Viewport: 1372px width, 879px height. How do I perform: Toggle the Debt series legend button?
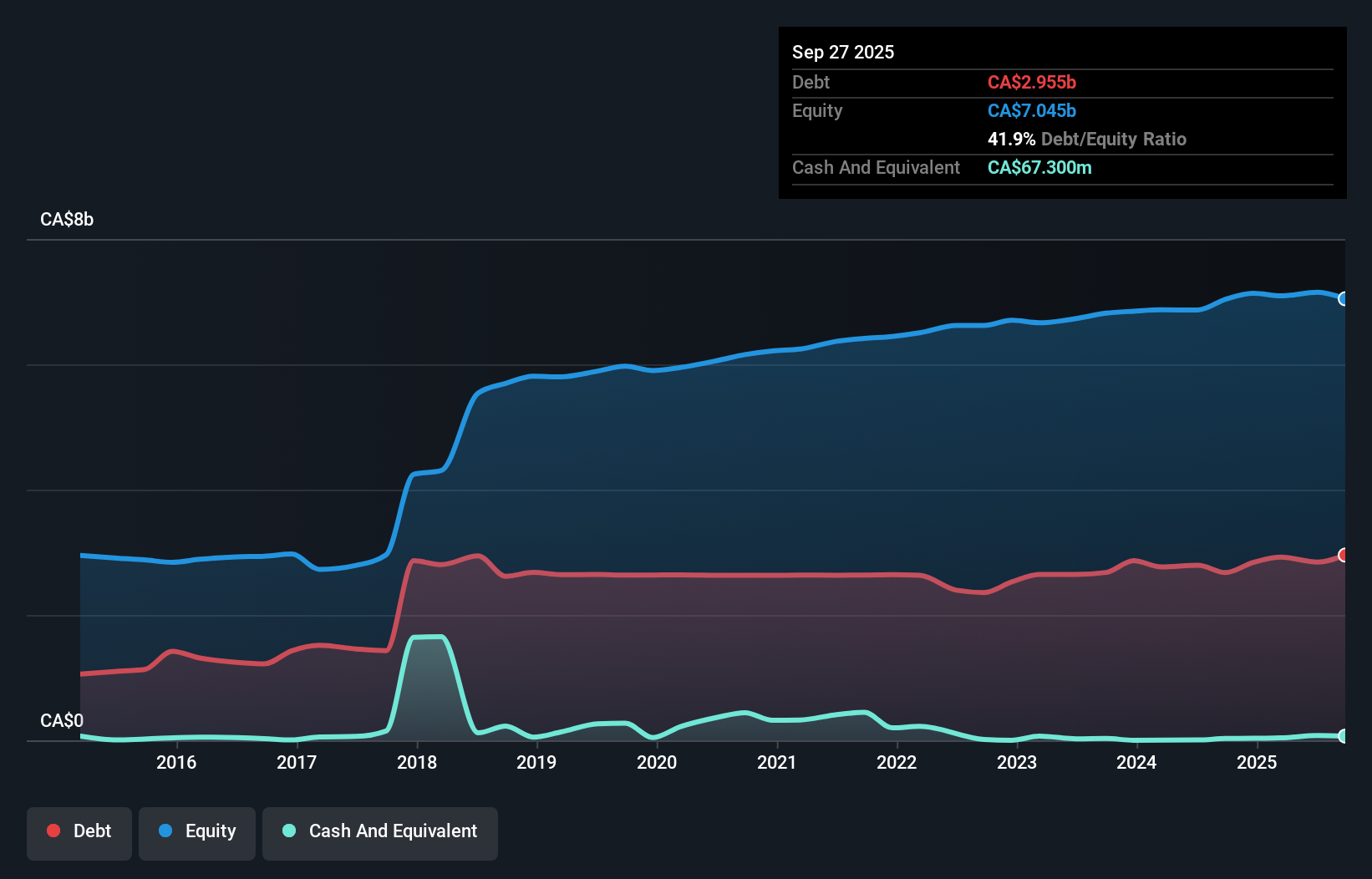click(x=79, y=833)
